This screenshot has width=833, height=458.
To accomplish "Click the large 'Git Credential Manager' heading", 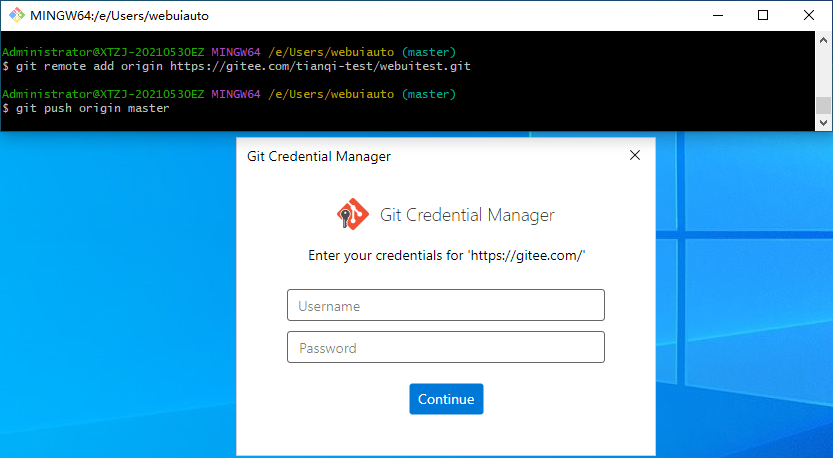I will click(467, 215).
